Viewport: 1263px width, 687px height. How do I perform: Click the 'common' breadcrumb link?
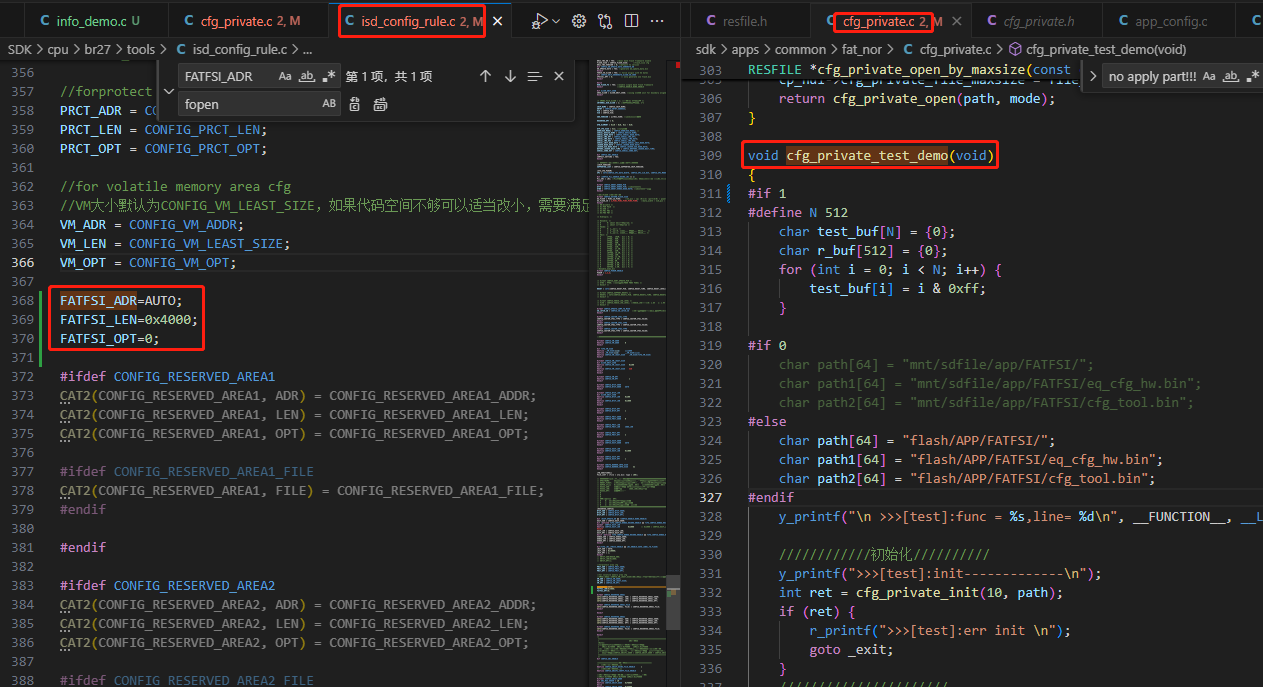tap(801, 49)
